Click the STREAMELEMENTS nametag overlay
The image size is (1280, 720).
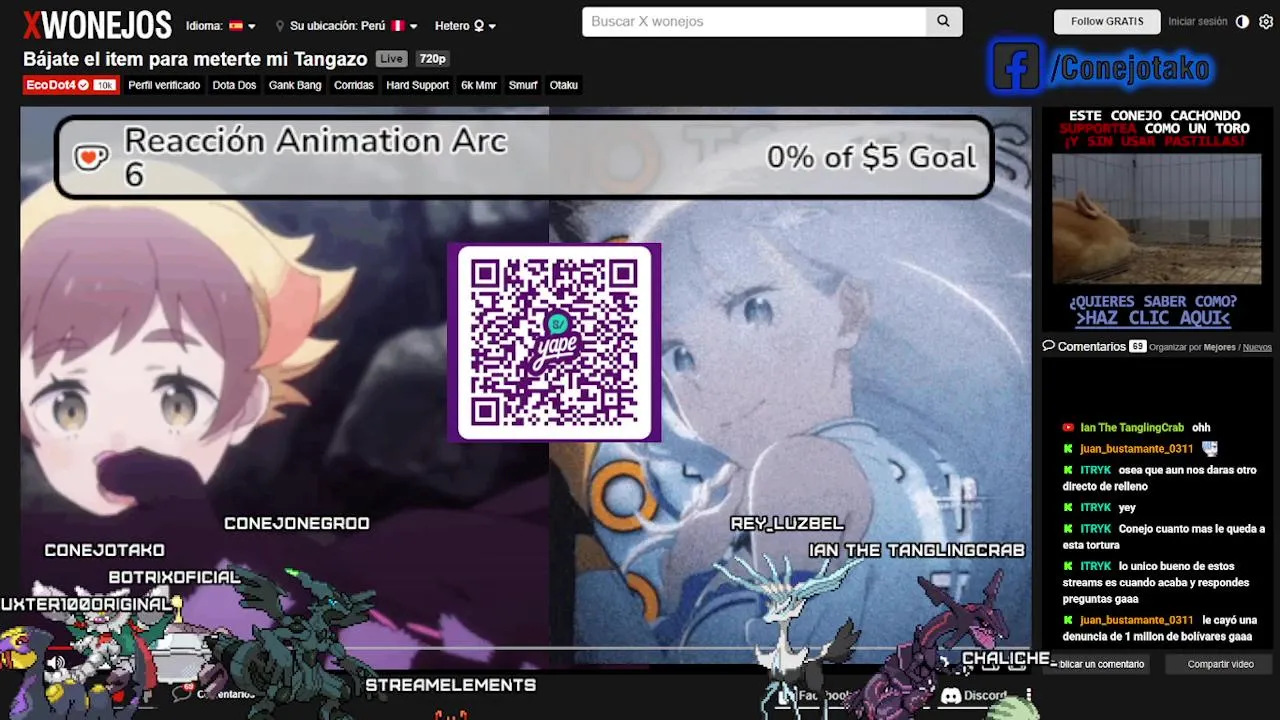(451, 685)
